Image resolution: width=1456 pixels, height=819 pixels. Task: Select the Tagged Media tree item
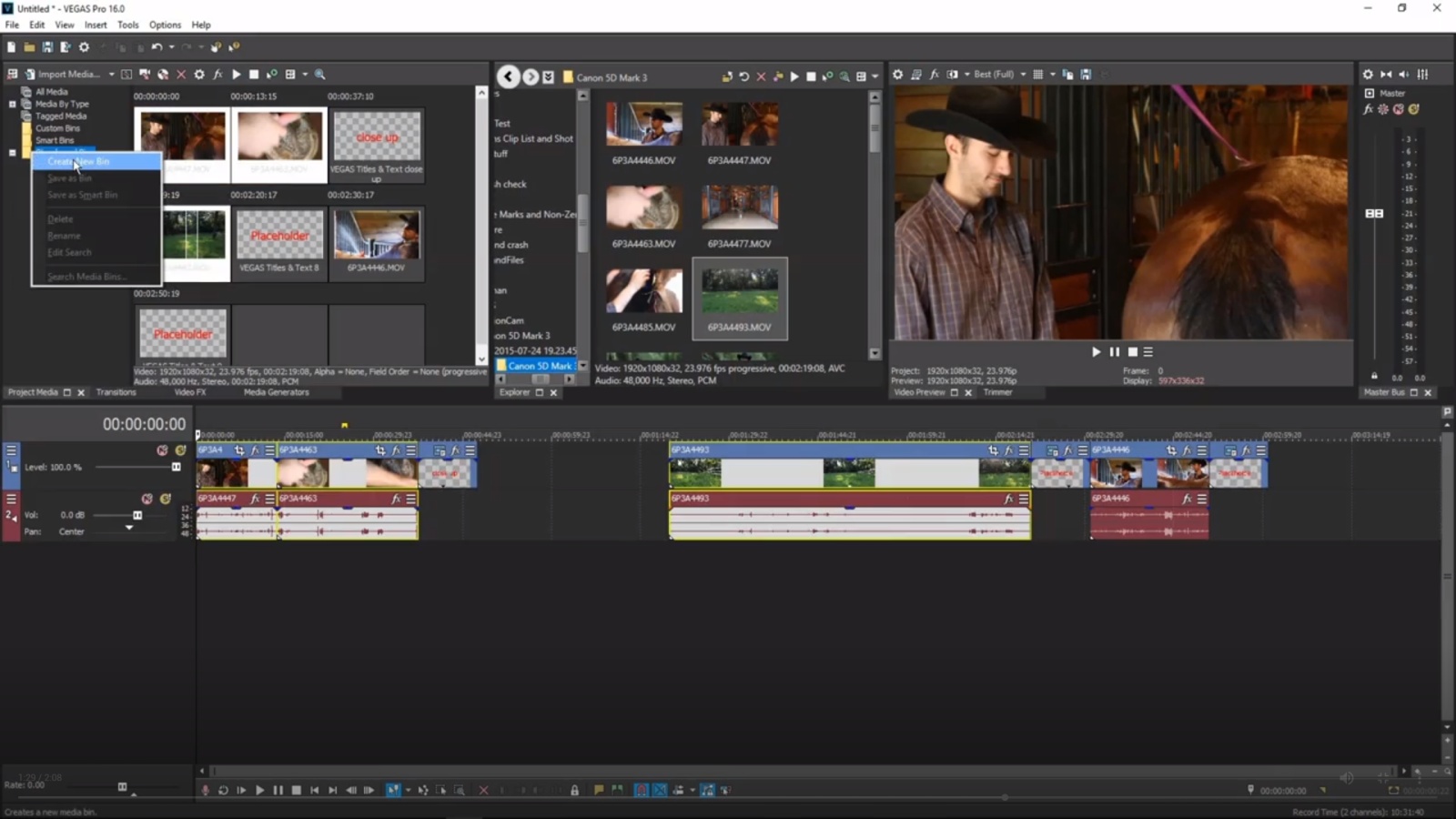pyautogui.click(x=61, y=116)
